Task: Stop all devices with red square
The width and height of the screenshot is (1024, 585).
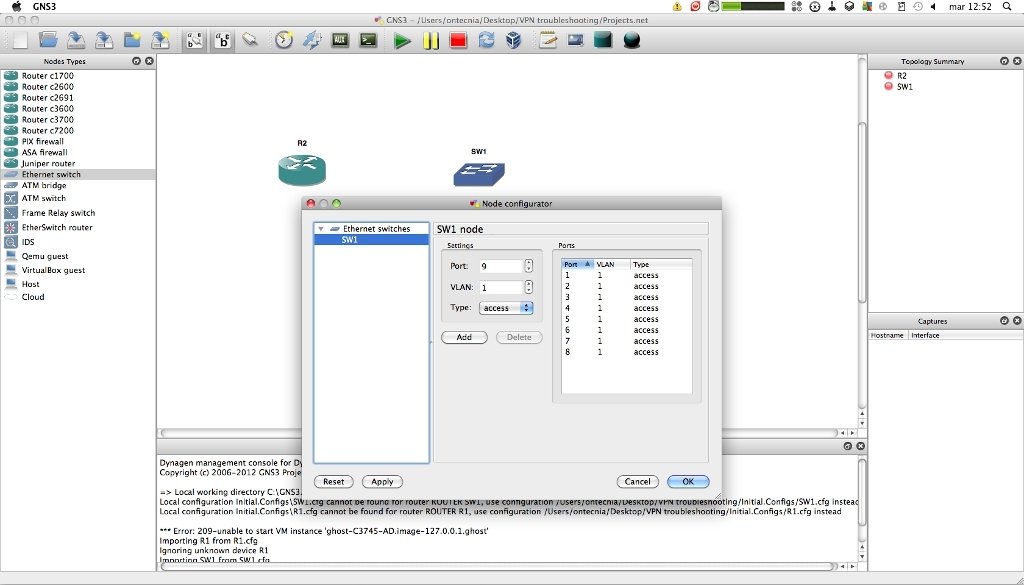Action: pos(458,40)
